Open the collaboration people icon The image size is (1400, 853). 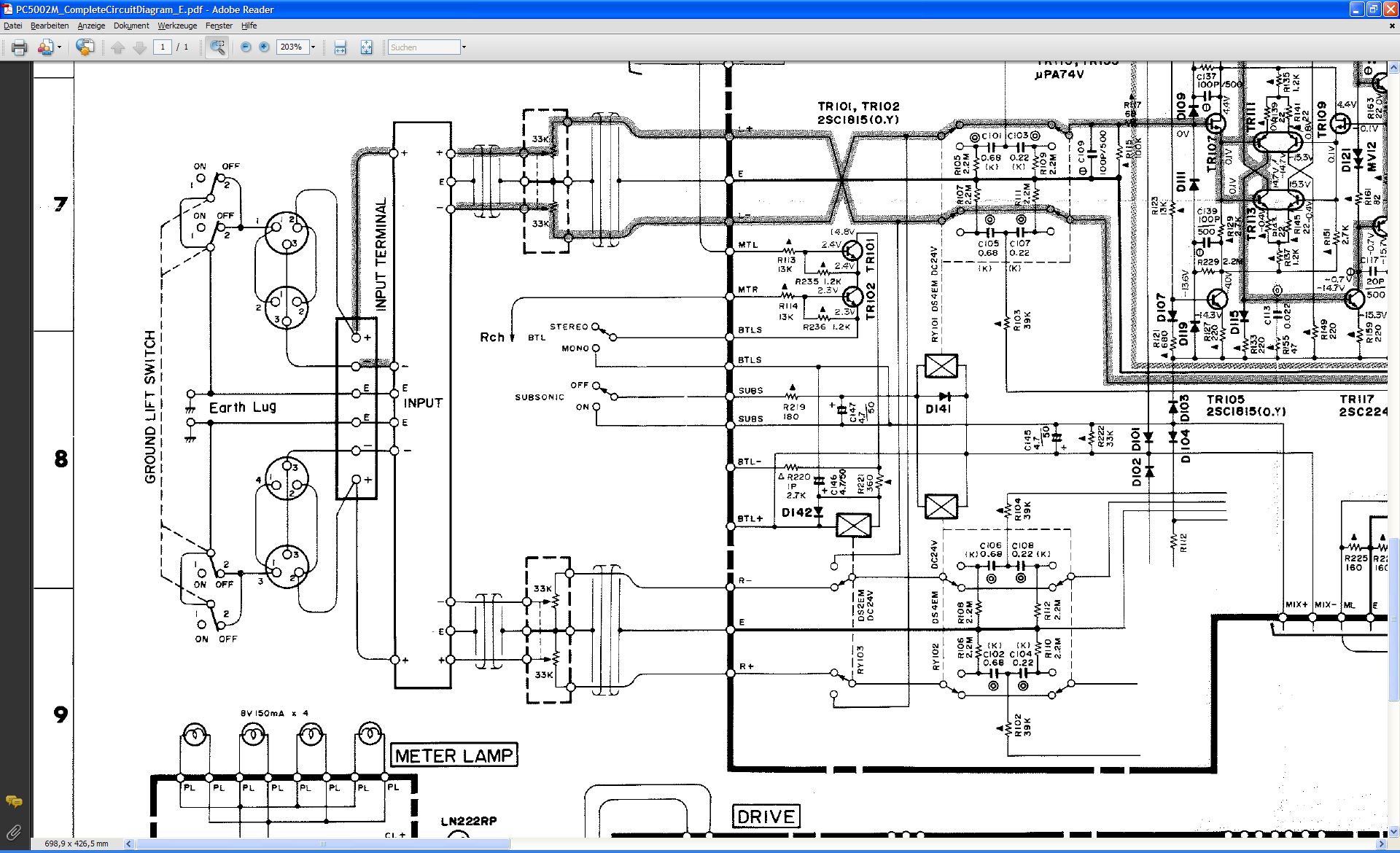point(45,47)
